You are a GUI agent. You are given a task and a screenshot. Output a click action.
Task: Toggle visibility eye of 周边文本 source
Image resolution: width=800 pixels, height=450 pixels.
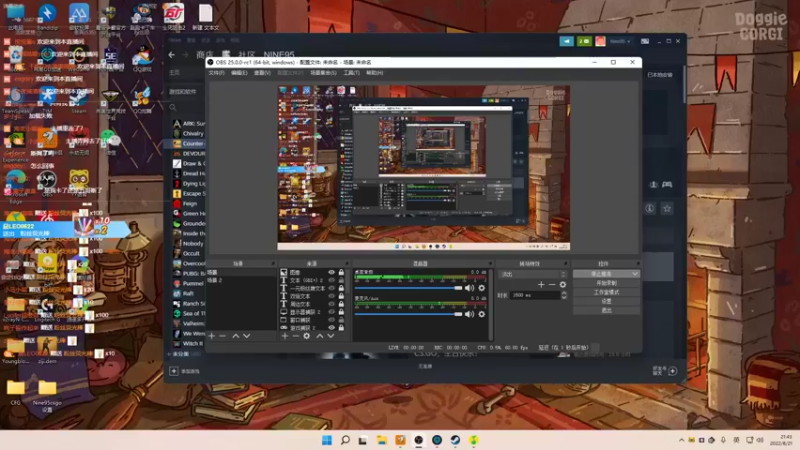(x=332, y=304)
